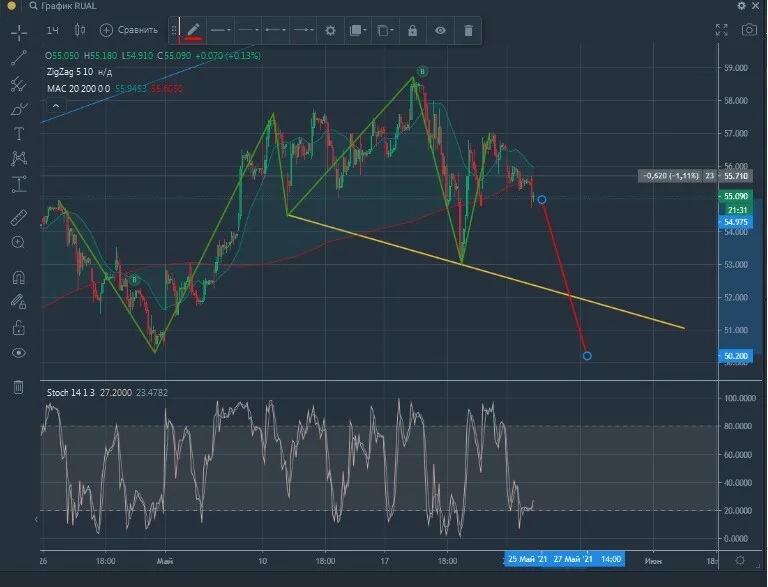Click the left arrow beside Stoch pane
The width and height of the screenshot is (768, 587).
tap(36, 519)
